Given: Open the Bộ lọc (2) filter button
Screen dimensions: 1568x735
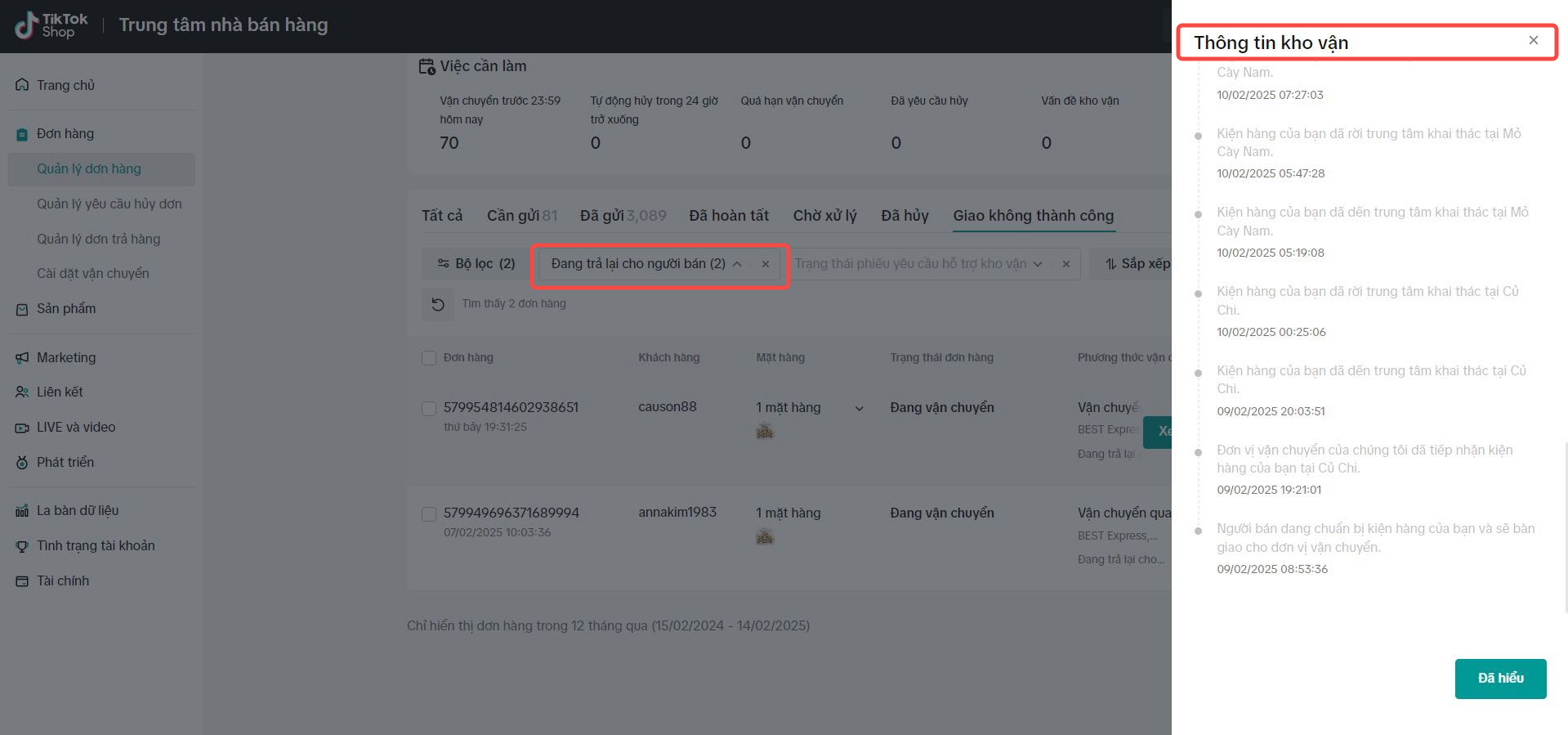Looking at the screenshot, I should (x=476, y=264).
